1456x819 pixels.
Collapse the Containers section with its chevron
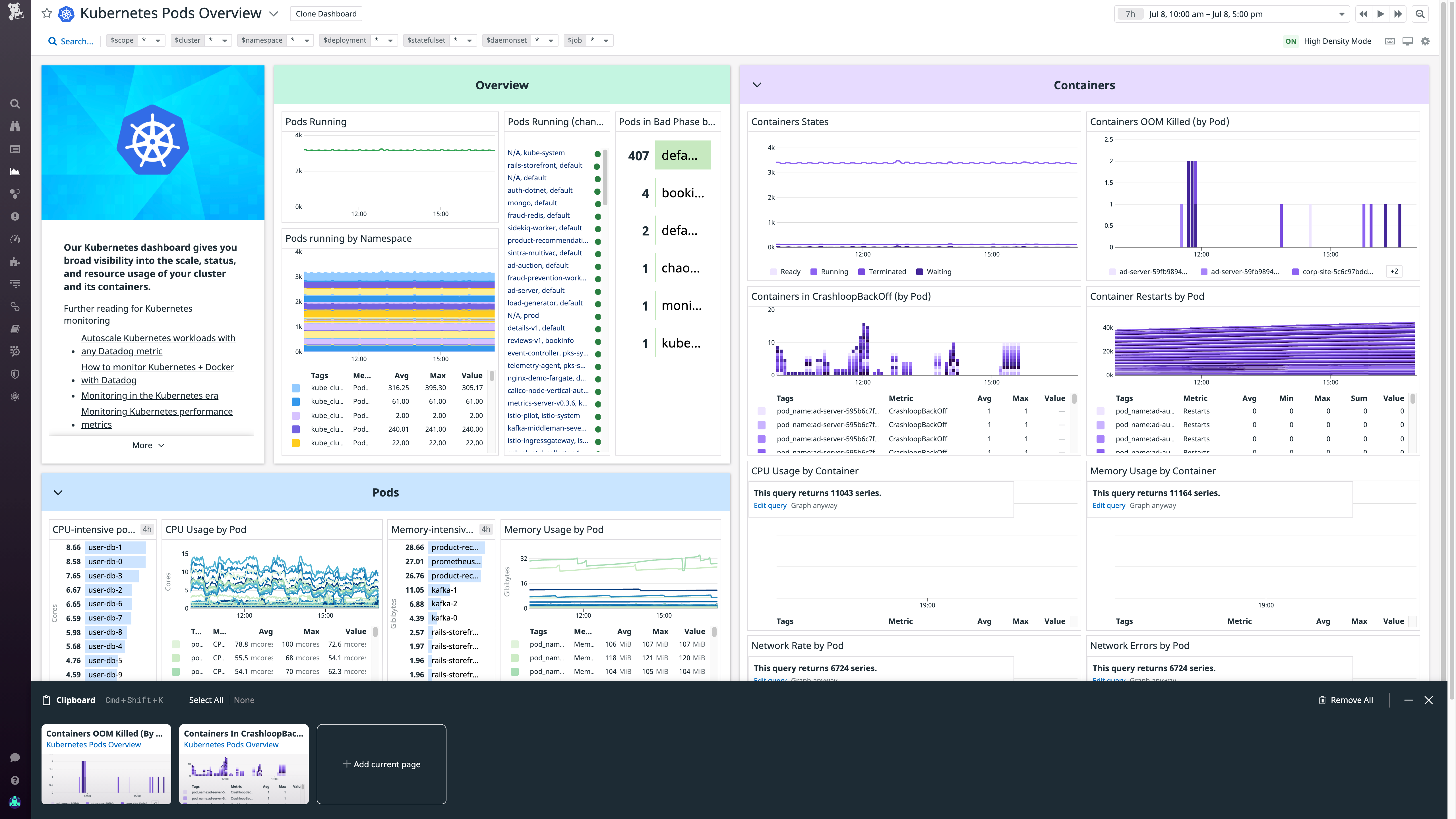(x=757, y=85)
